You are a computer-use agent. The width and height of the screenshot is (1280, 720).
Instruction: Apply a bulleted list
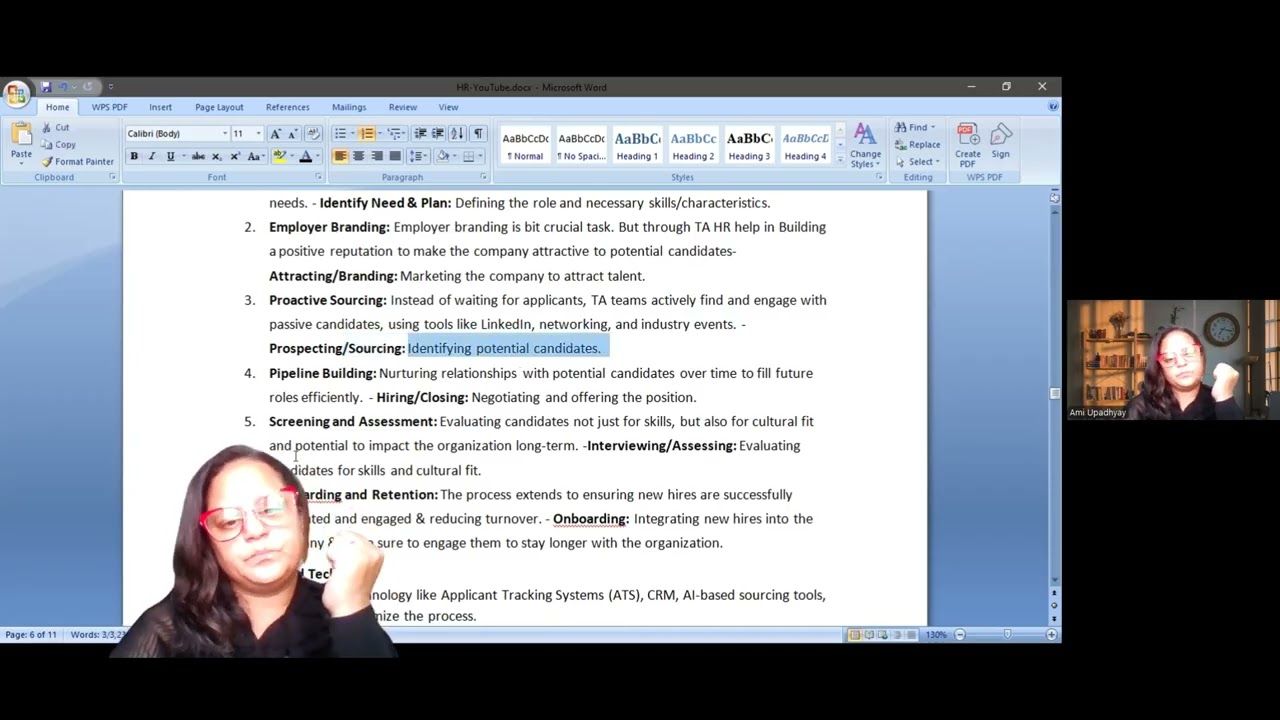pyautogui.click(x=342, y=134)
